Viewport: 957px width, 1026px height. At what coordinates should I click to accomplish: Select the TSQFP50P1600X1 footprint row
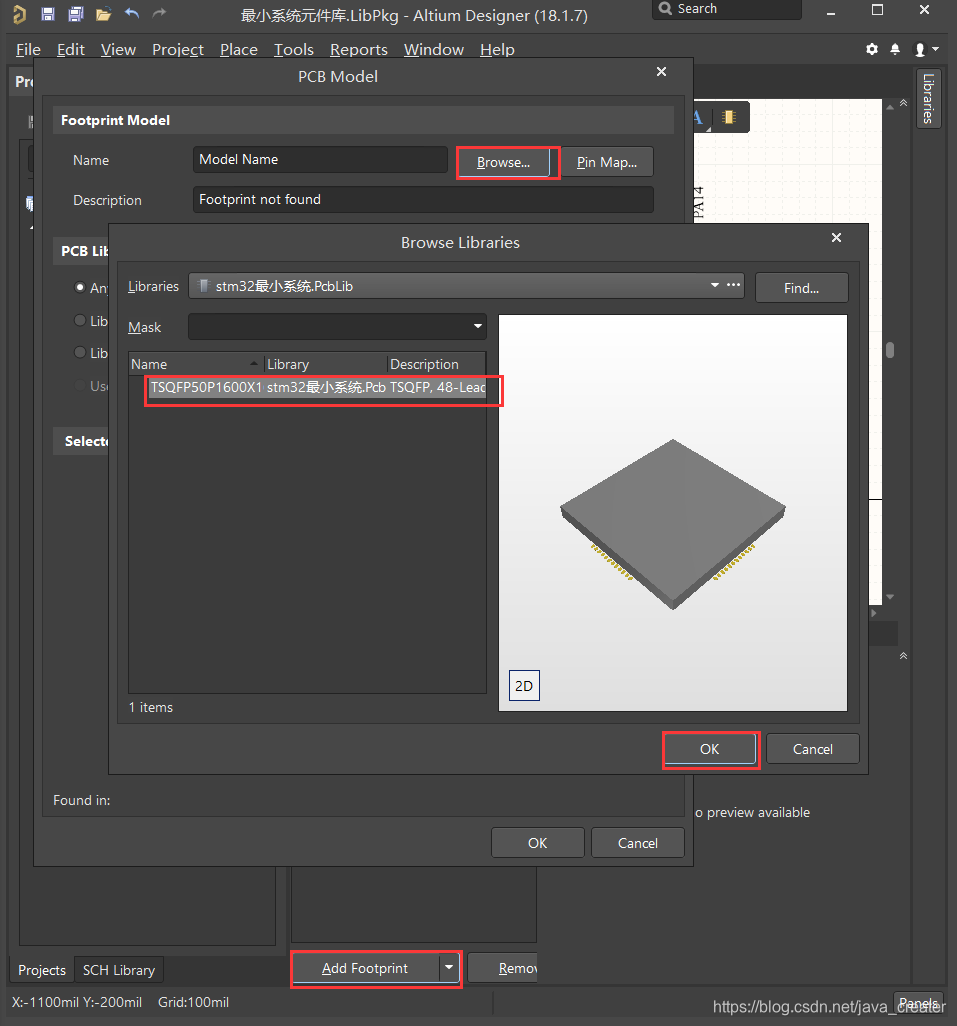317,387
